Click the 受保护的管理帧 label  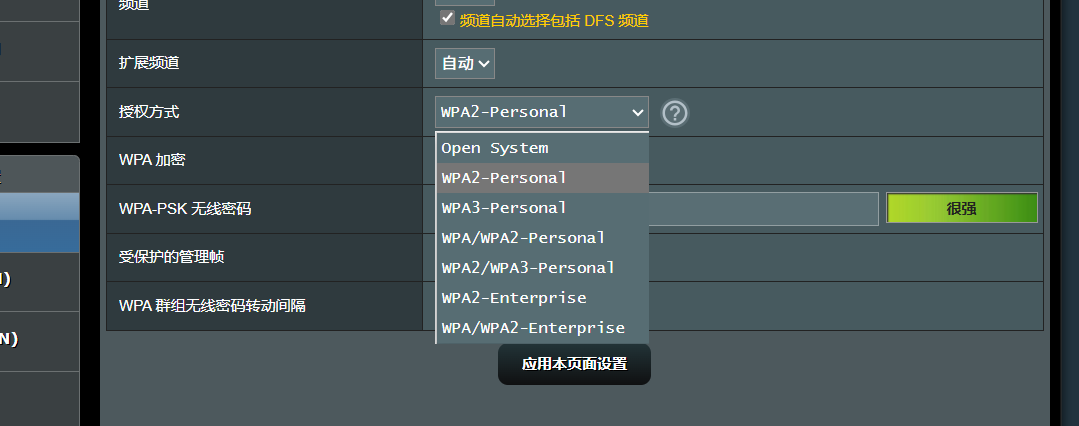pos(171,257)
